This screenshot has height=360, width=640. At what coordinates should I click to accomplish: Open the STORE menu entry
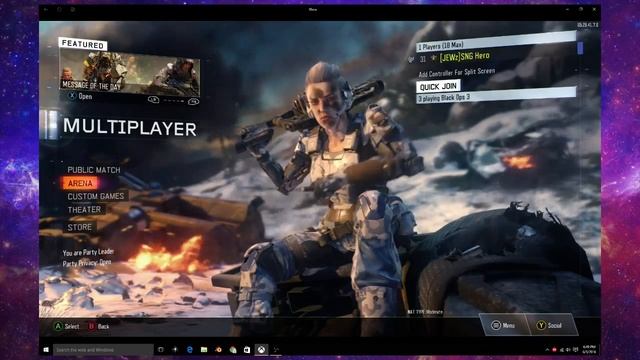coord(80,227)
